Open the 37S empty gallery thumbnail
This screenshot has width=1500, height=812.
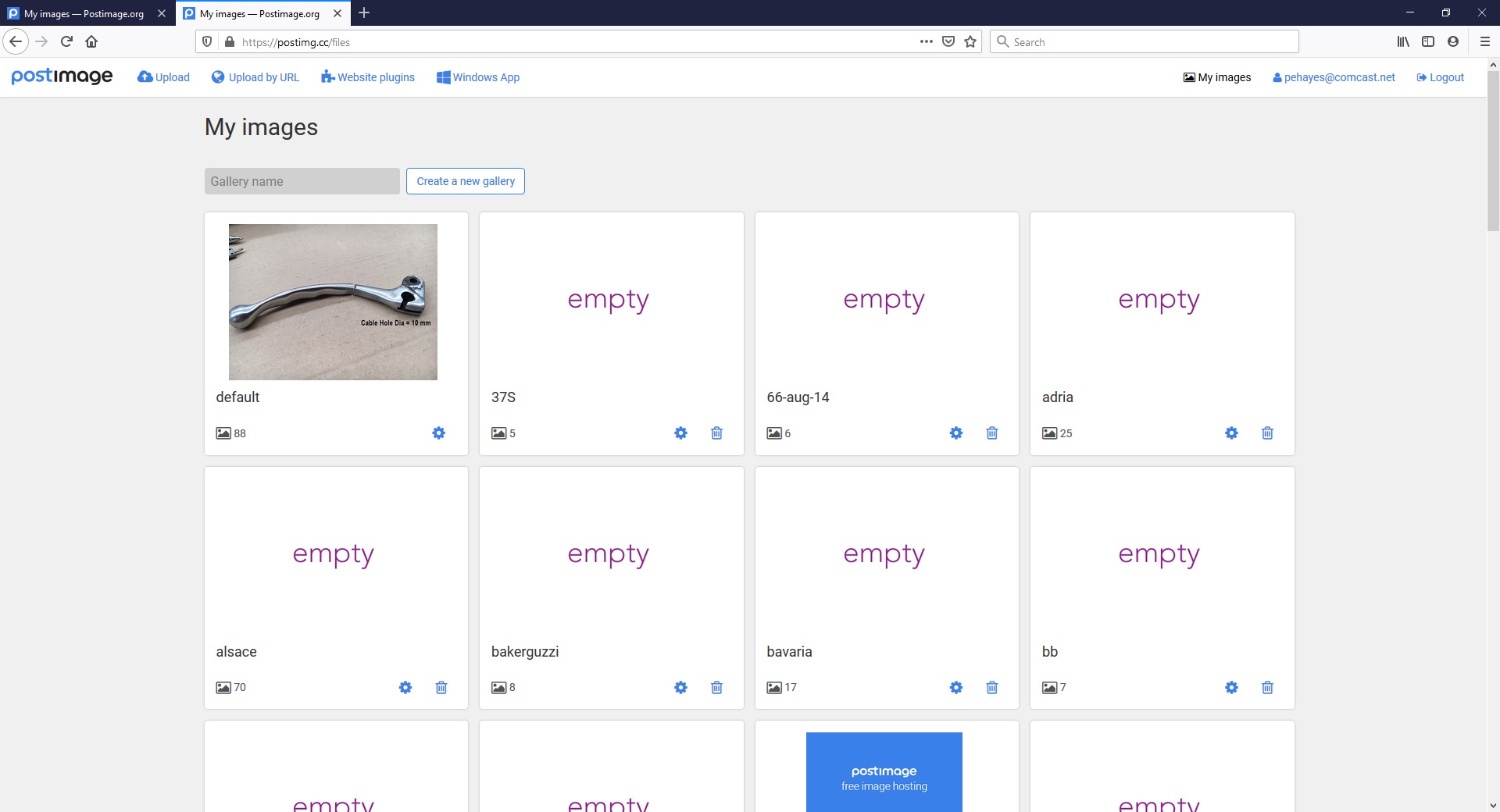tap(609, 300)
